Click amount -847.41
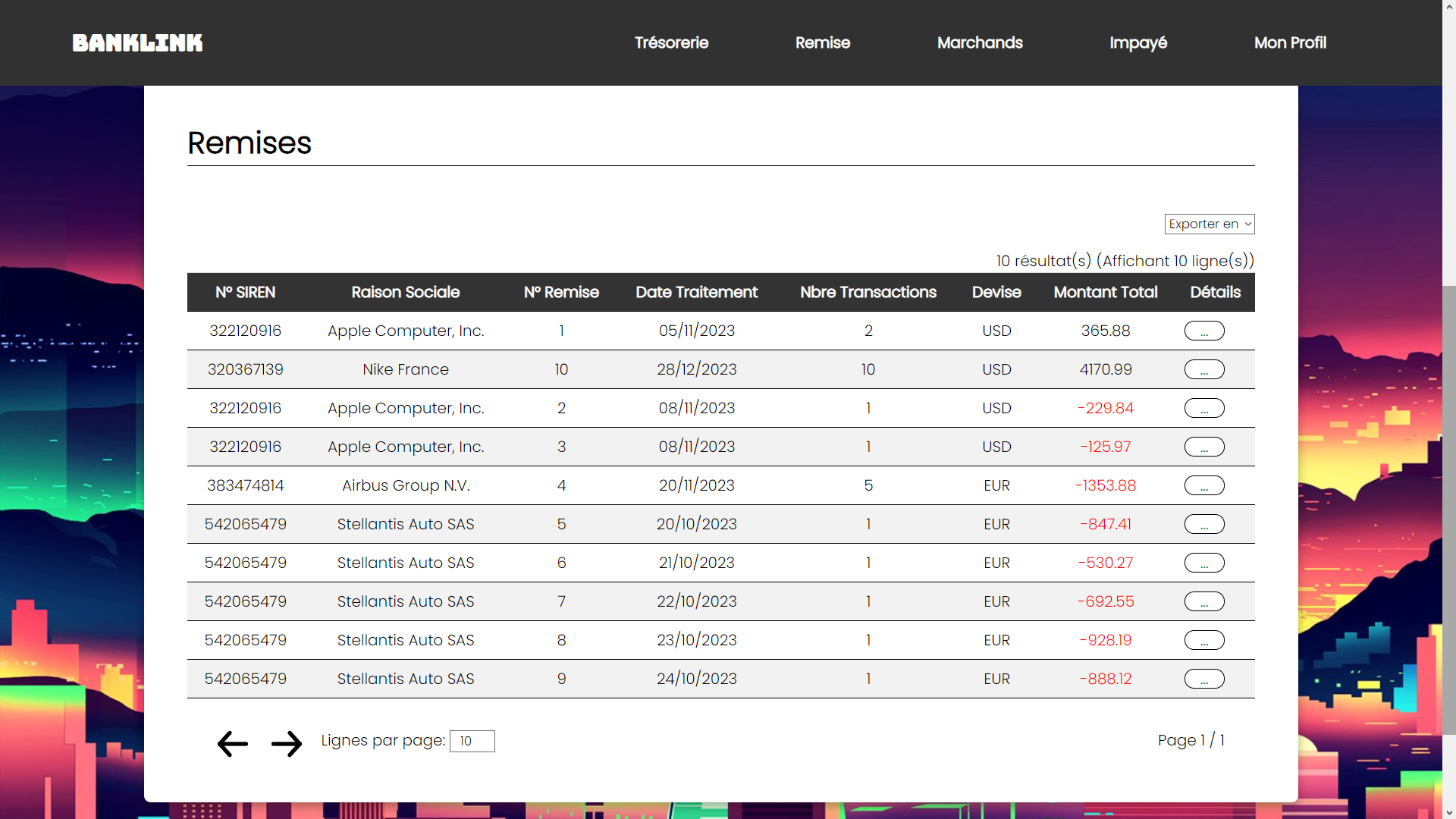The image size is (1456, 819). click(1106, 524)
